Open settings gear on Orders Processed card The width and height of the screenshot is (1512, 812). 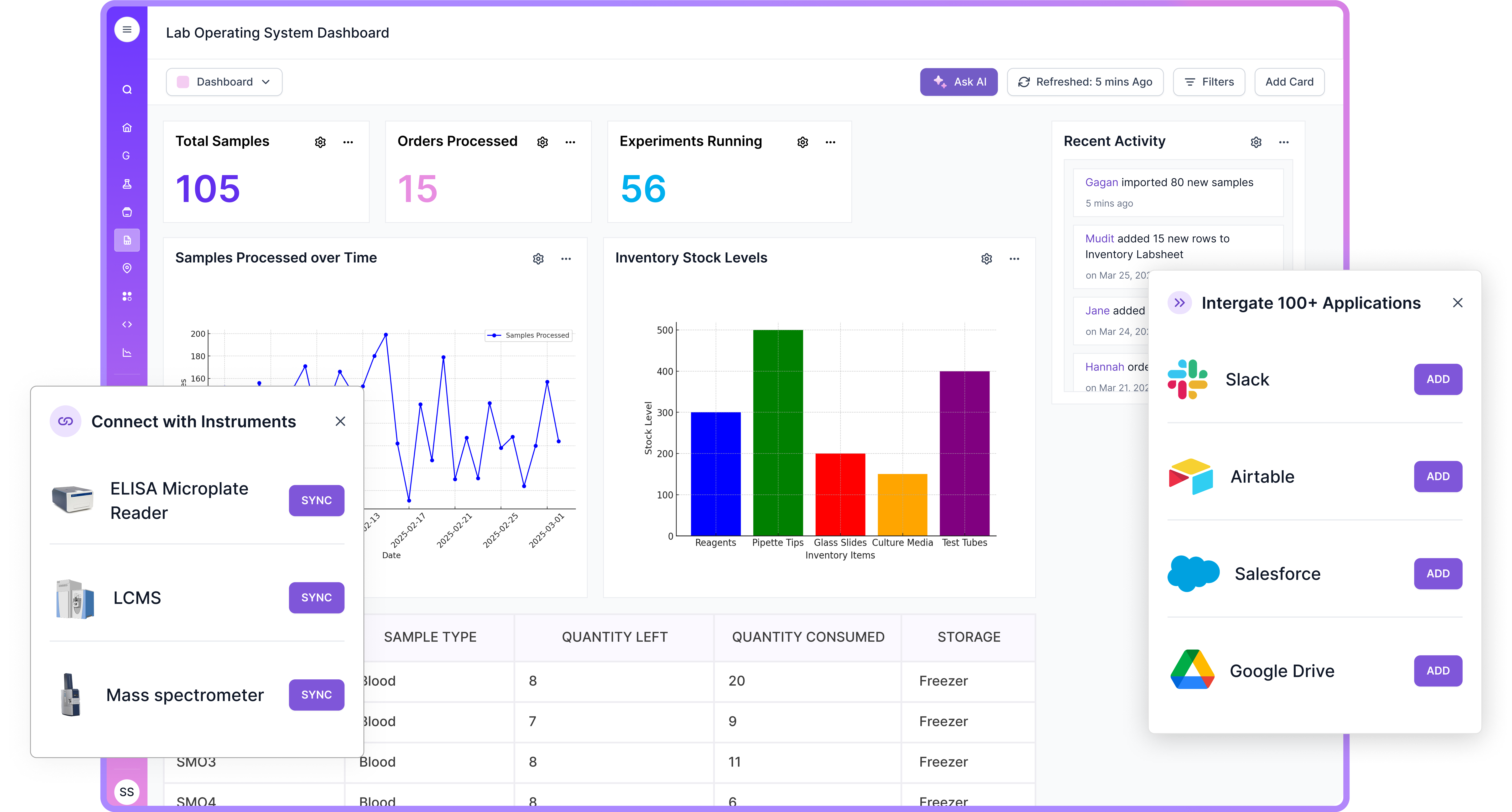click(x=542, y=142)
